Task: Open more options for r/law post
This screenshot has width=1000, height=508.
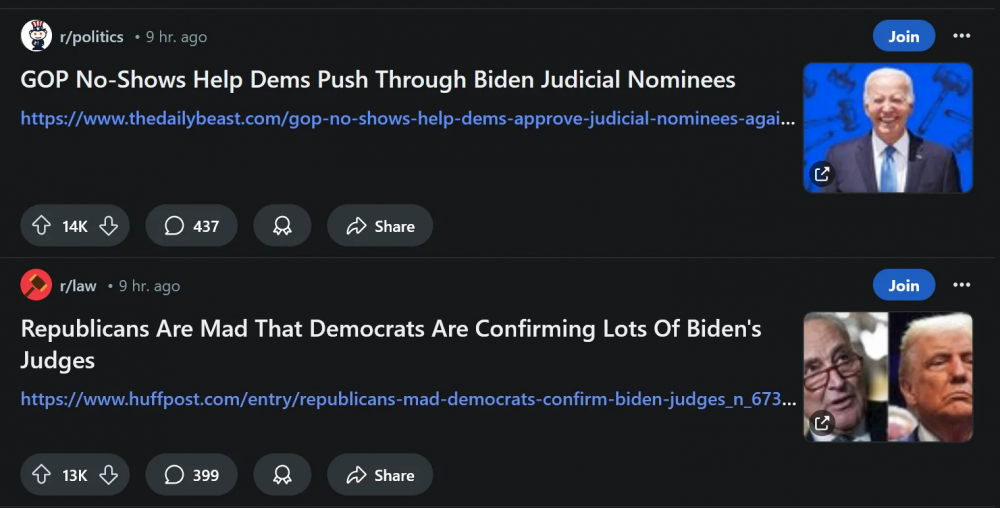Action: [x=962, y=286]
